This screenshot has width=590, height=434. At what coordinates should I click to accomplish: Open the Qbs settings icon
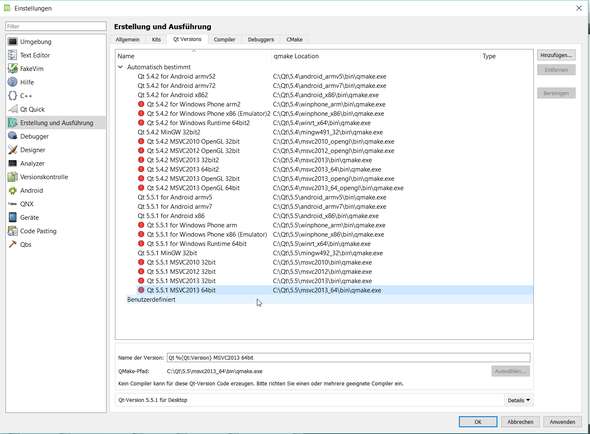(x=12, y=245)
